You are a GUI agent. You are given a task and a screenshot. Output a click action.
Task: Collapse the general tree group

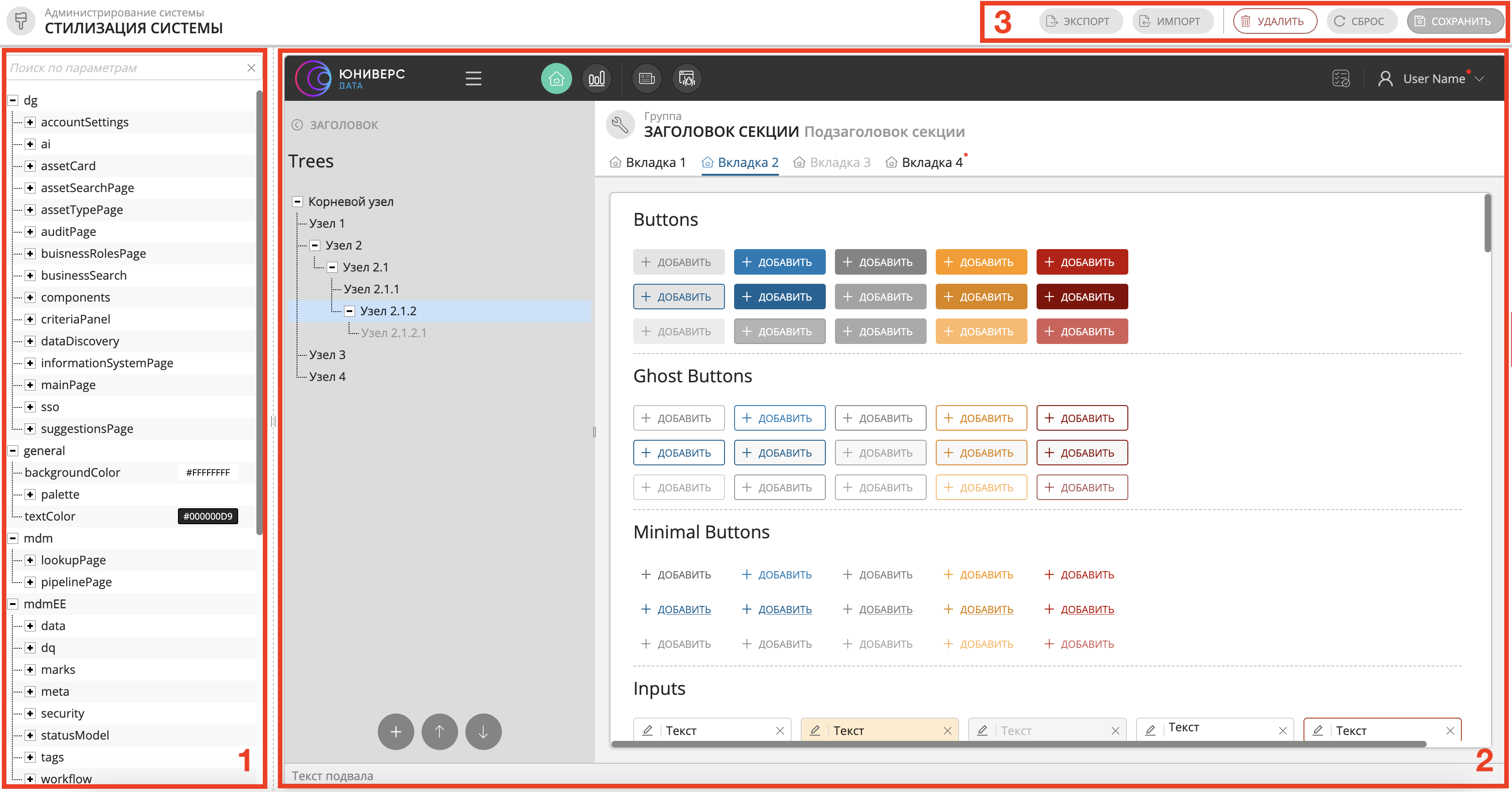[13, 451]
